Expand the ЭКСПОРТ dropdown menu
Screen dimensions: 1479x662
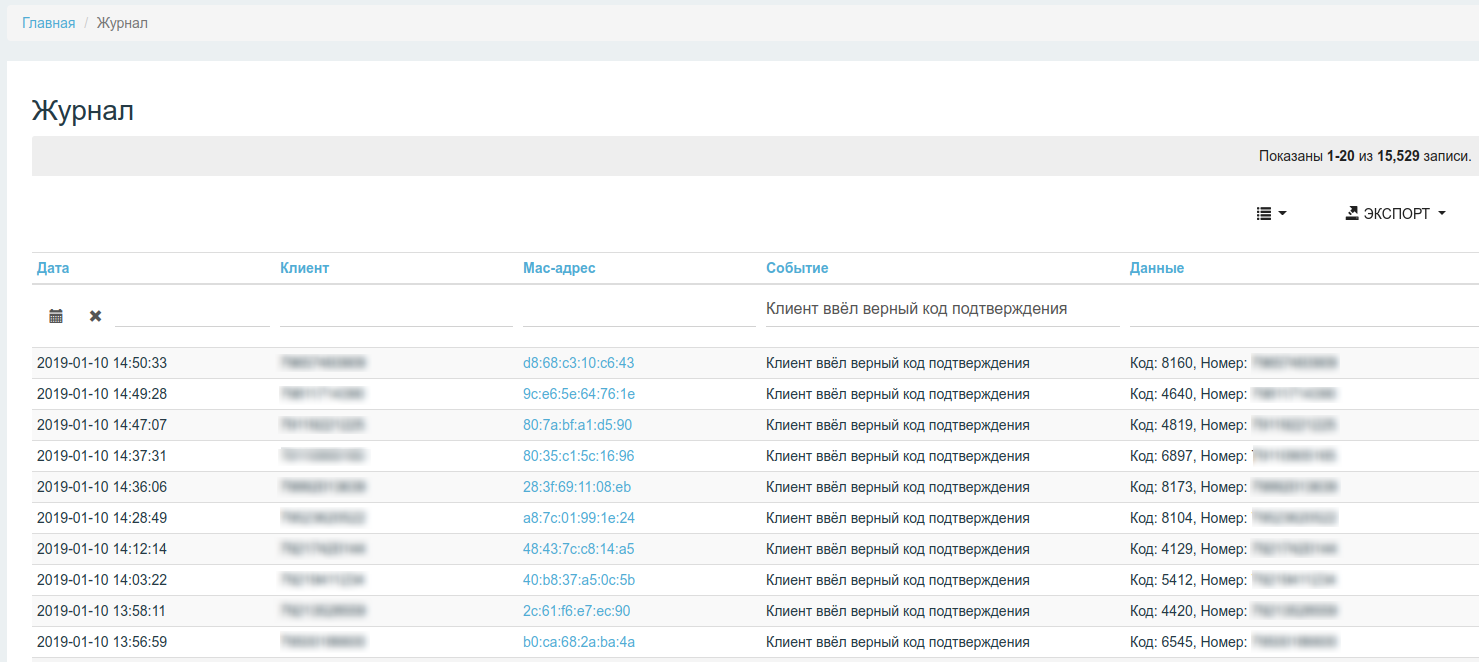point(1396,213)
